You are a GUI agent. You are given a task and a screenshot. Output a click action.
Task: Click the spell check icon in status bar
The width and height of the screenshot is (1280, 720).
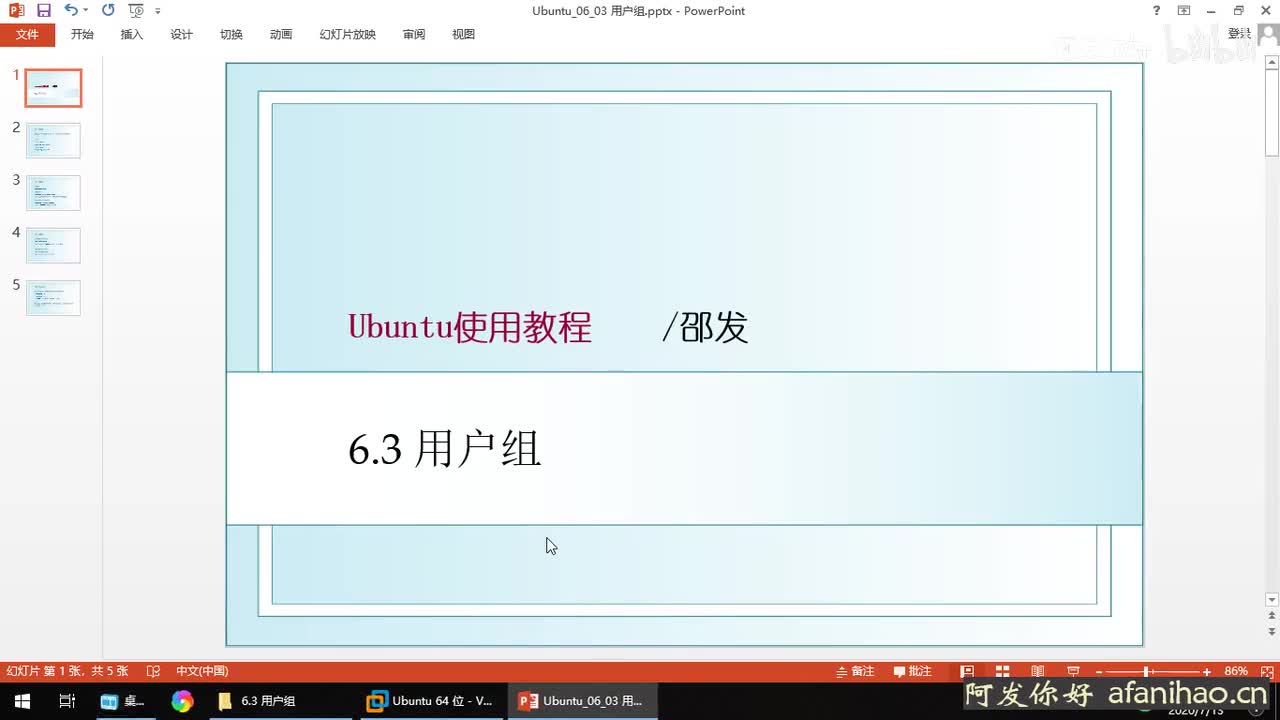click(153, 671)
